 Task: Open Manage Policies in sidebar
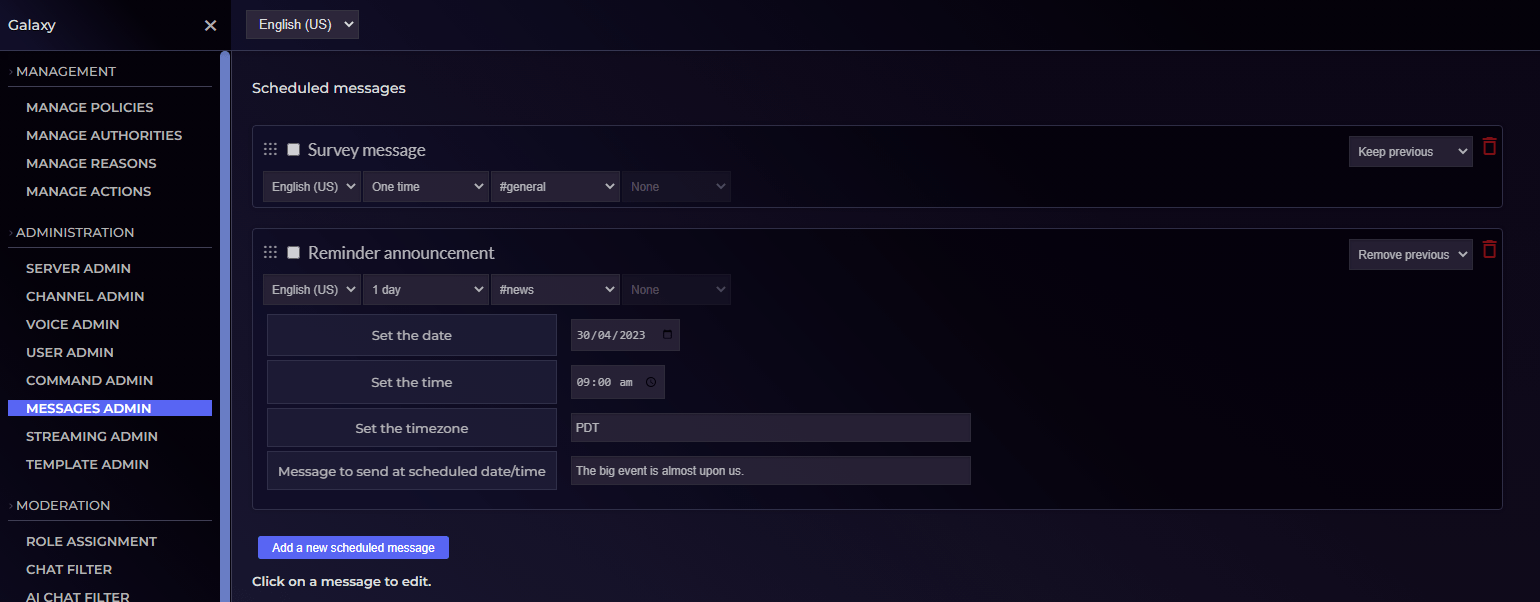pyautogui.click(x=90, y=107)
